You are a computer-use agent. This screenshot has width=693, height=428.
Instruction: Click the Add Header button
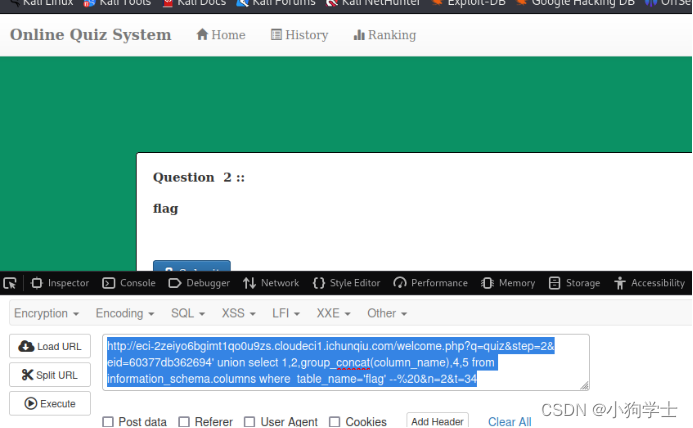[437, 421]
